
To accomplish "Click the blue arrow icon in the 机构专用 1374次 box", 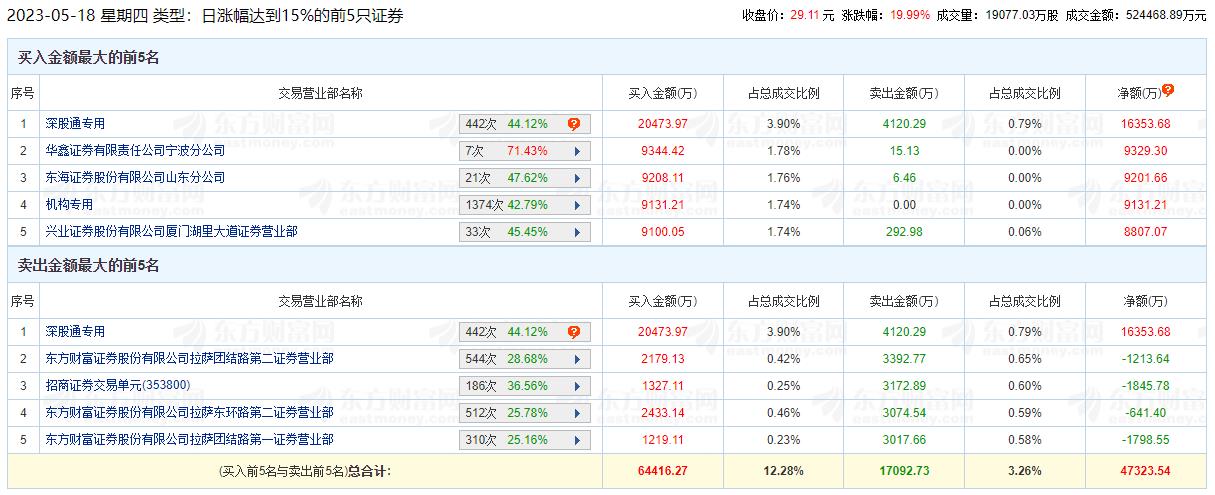I will (x=577, y=205).
